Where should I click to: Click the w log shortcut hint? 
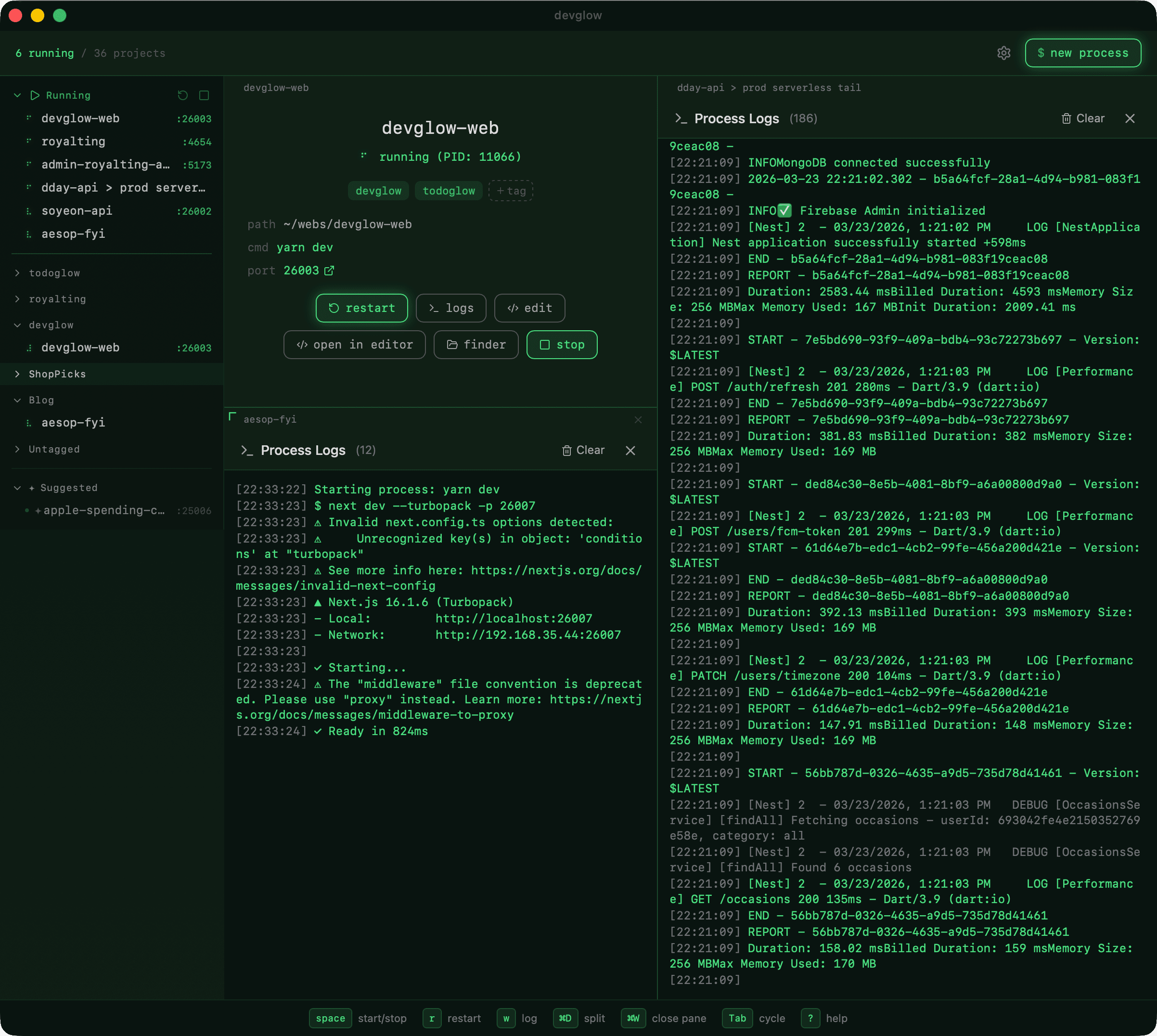pos(517,1018)
